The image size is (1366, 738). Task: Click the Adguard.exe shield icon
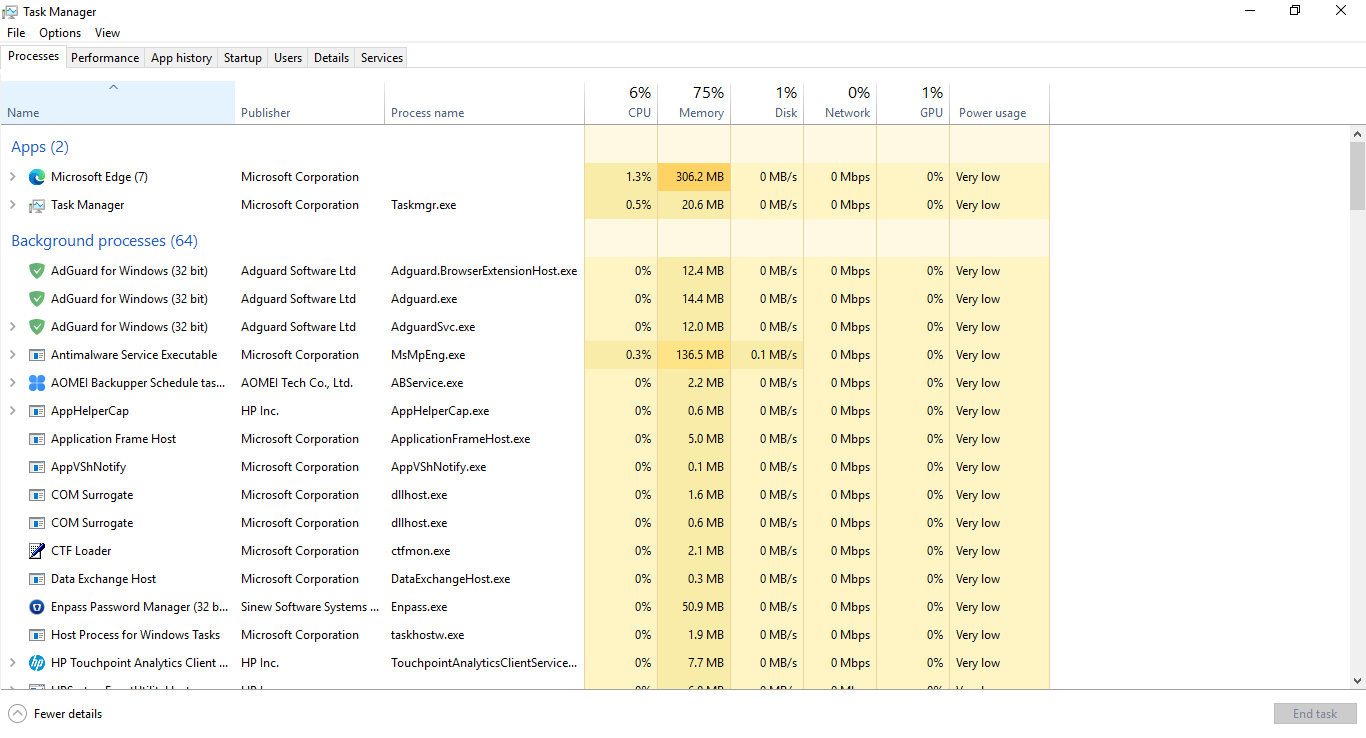(37, 299)
